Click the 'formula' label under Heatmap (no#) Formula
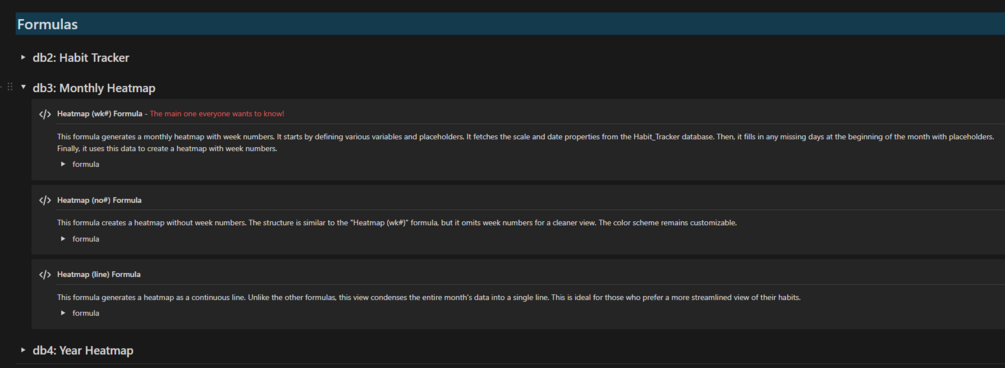This screenshot has width=1005, height=368. (x=86, y=238)
